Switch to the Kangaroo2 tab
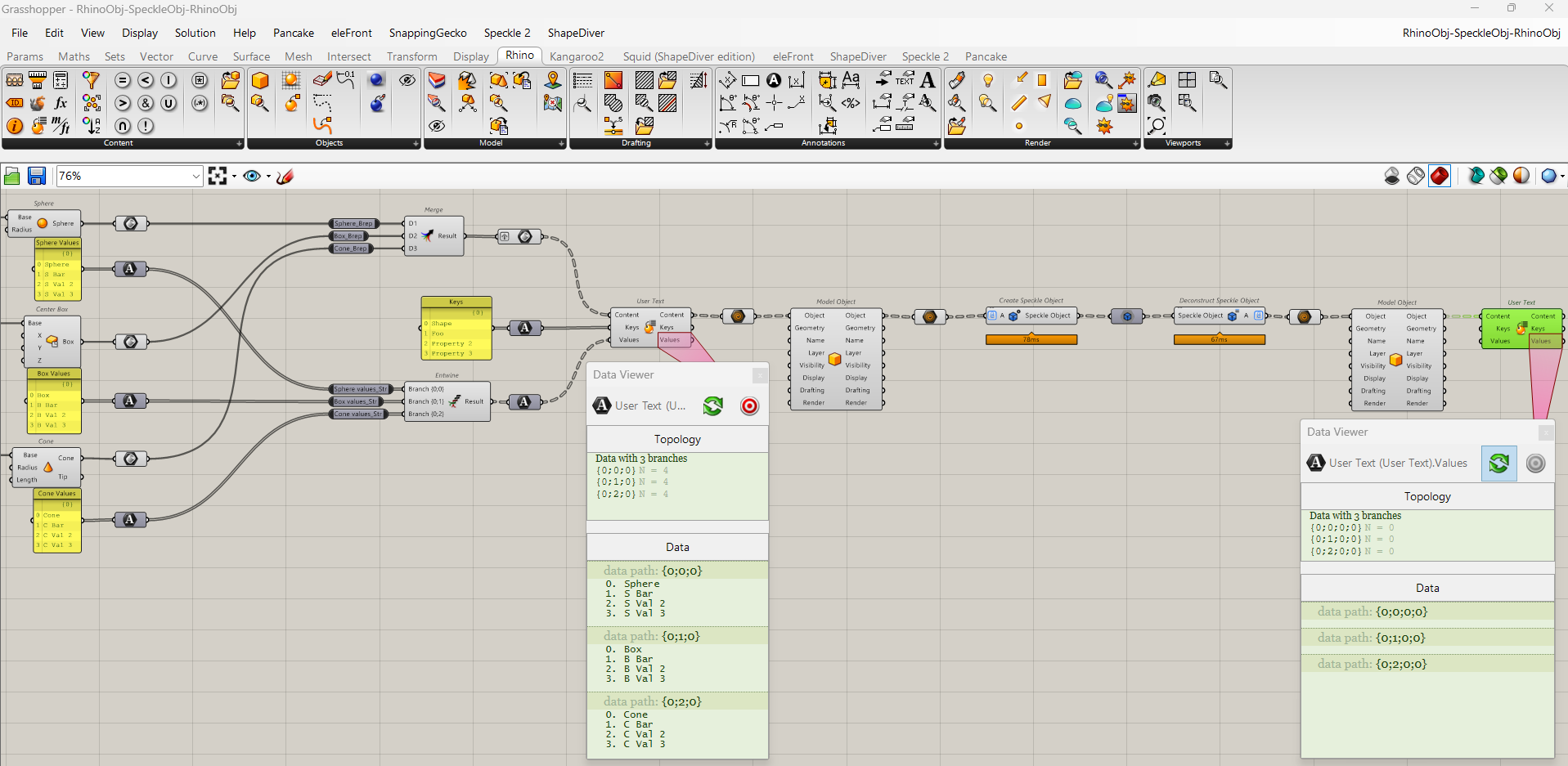The width and height of the screenshot is (1568, 766). 577,56
